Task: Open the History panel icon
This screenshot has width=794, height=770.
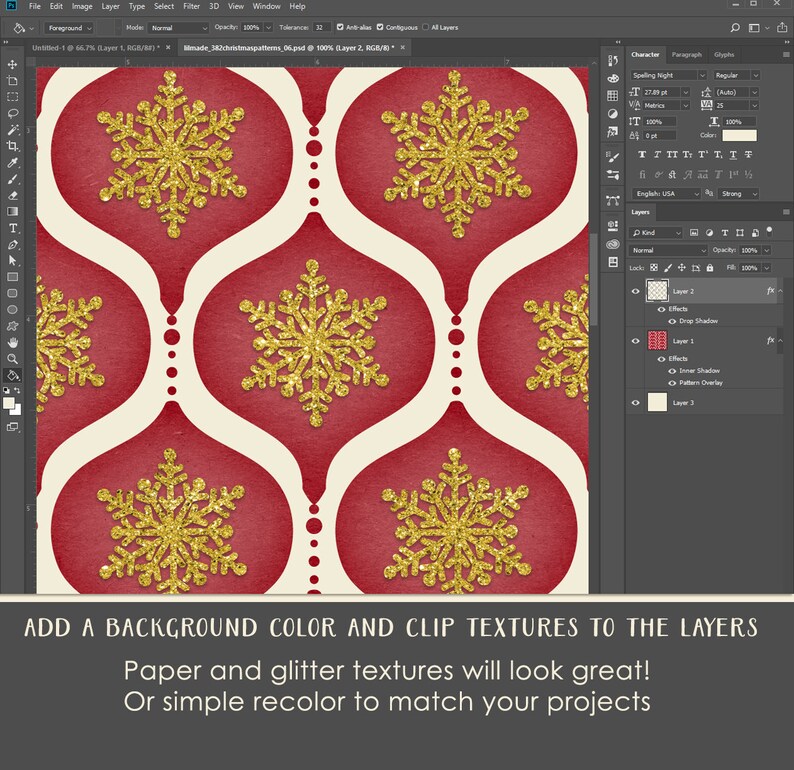Action: pos(613,61)
